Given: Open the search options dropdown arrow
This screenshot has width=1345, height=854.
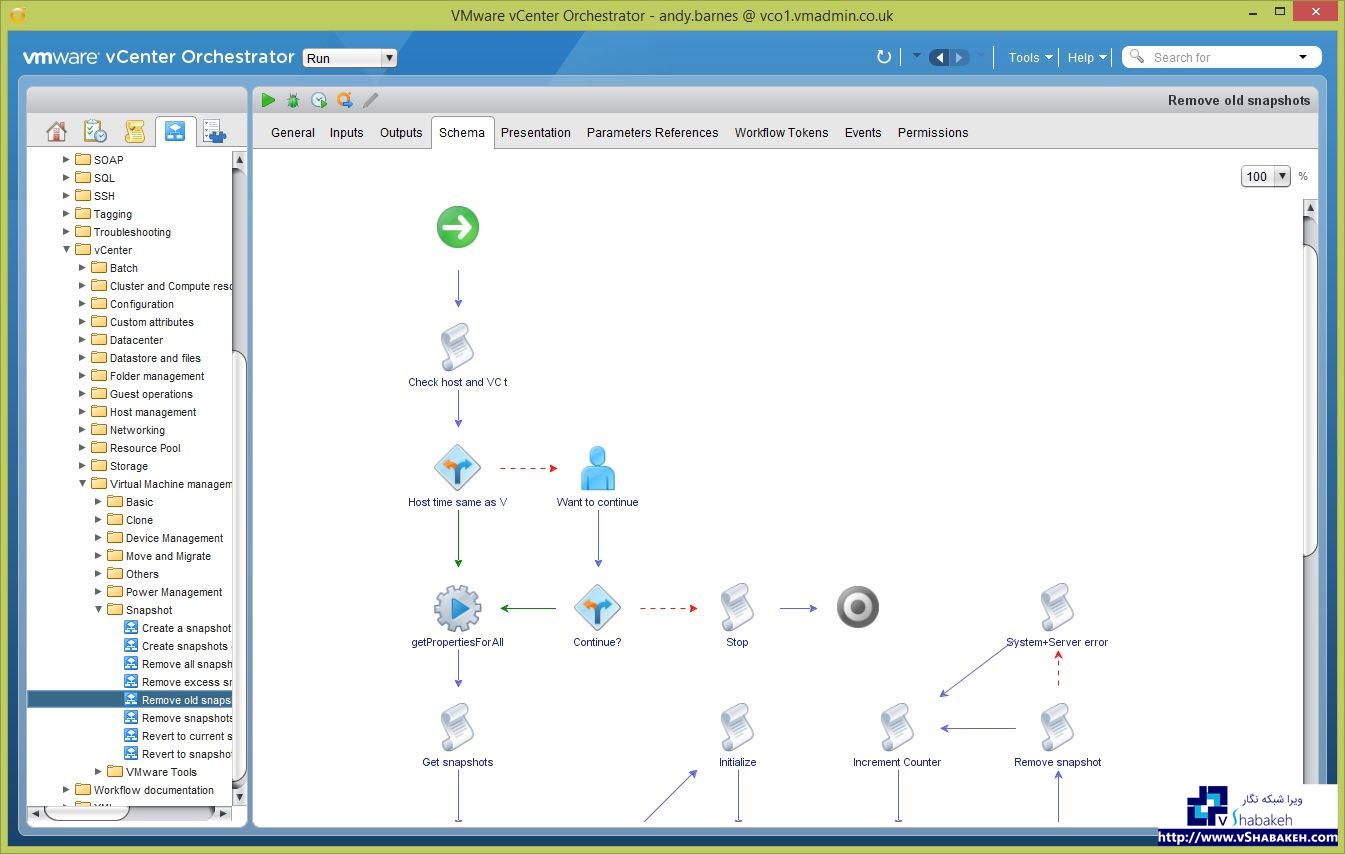Looking at the screenshot, I should (1303, 57).
